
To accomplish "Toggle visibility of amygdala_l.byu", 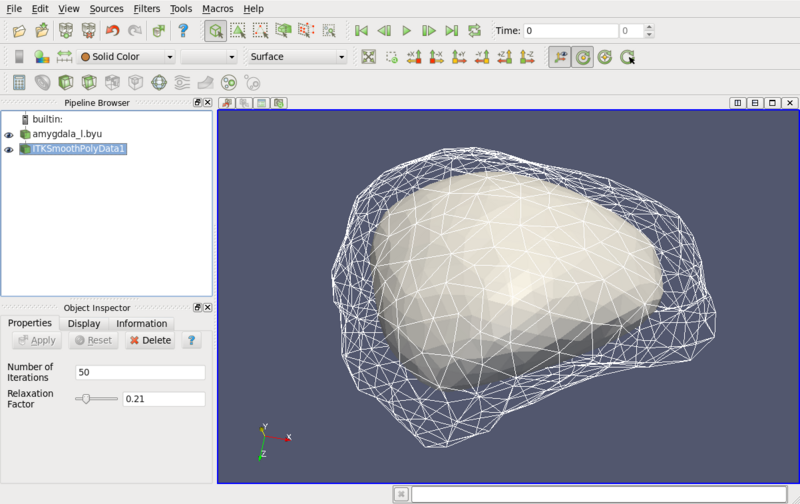I will coord(9,134).
